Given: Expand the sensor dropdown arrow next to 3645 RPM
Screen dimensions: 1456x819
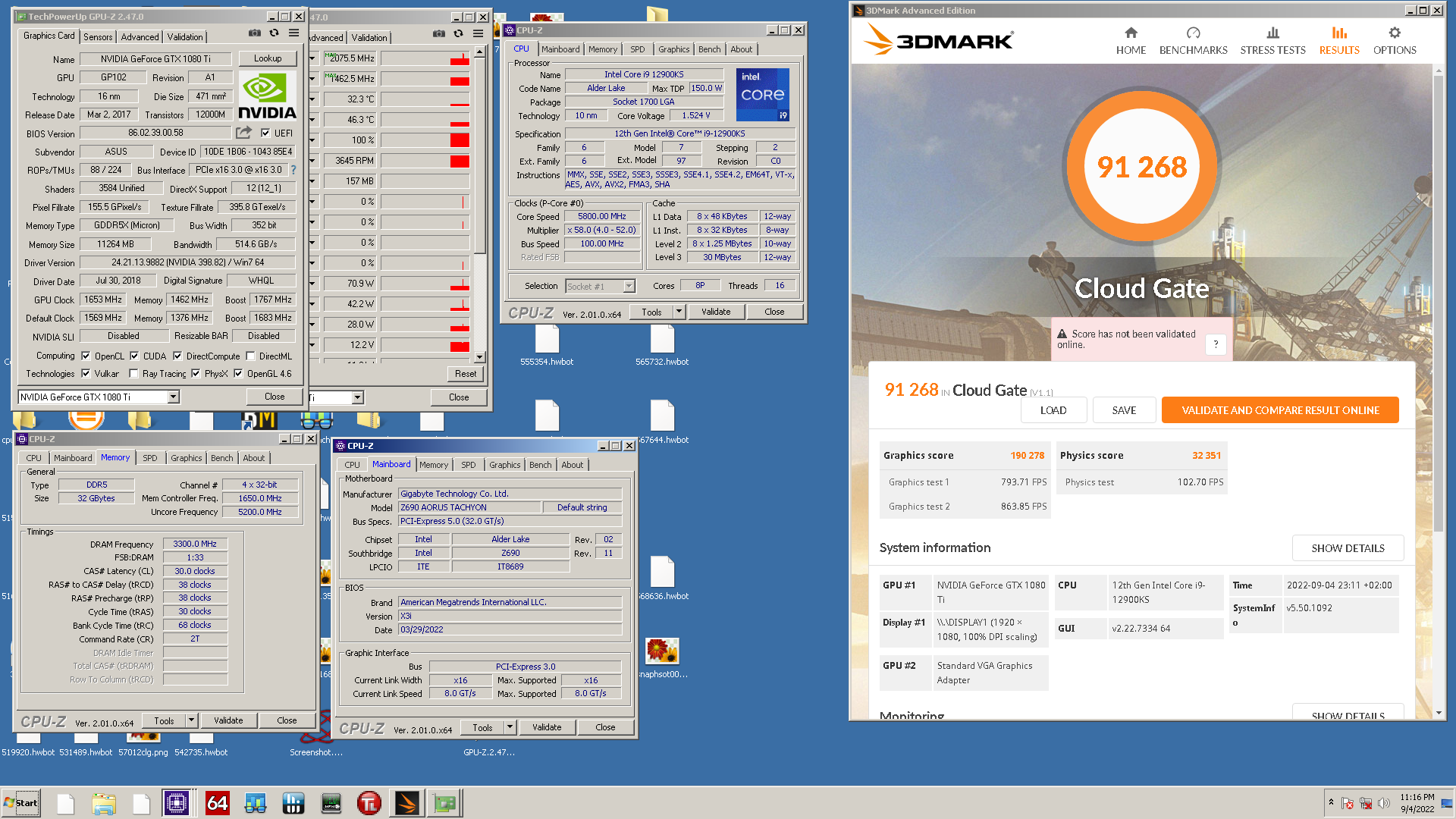Looking at the screenshot, I should (312, 160).
